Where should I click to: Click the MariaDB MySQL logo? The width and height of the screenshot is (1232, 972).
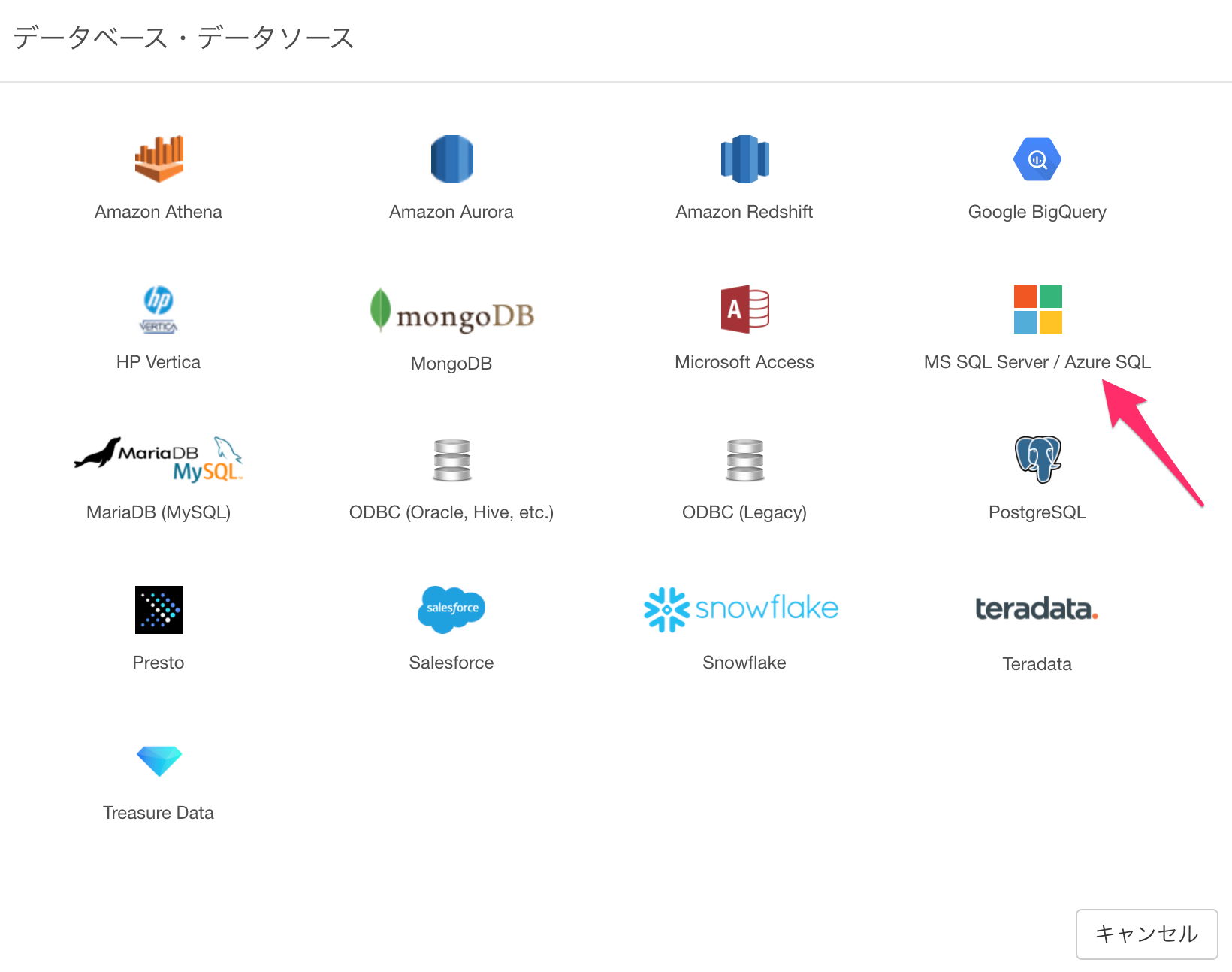click(x=159, y=460)
